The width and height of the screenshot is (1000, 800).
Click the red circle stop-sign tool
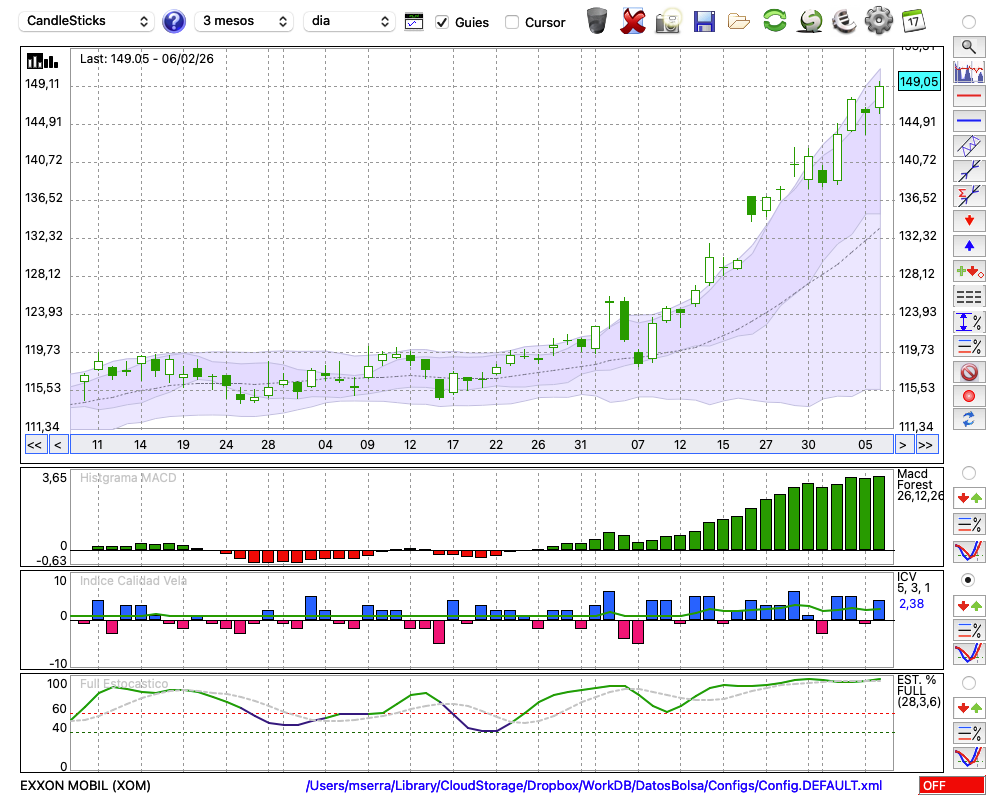click(968, 371)
